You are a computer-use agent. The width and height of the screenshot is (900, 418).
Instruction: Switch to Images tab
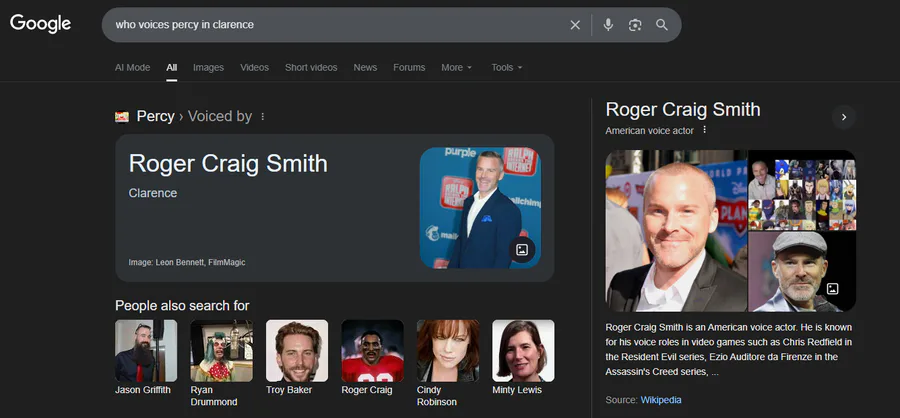point(208,67)
